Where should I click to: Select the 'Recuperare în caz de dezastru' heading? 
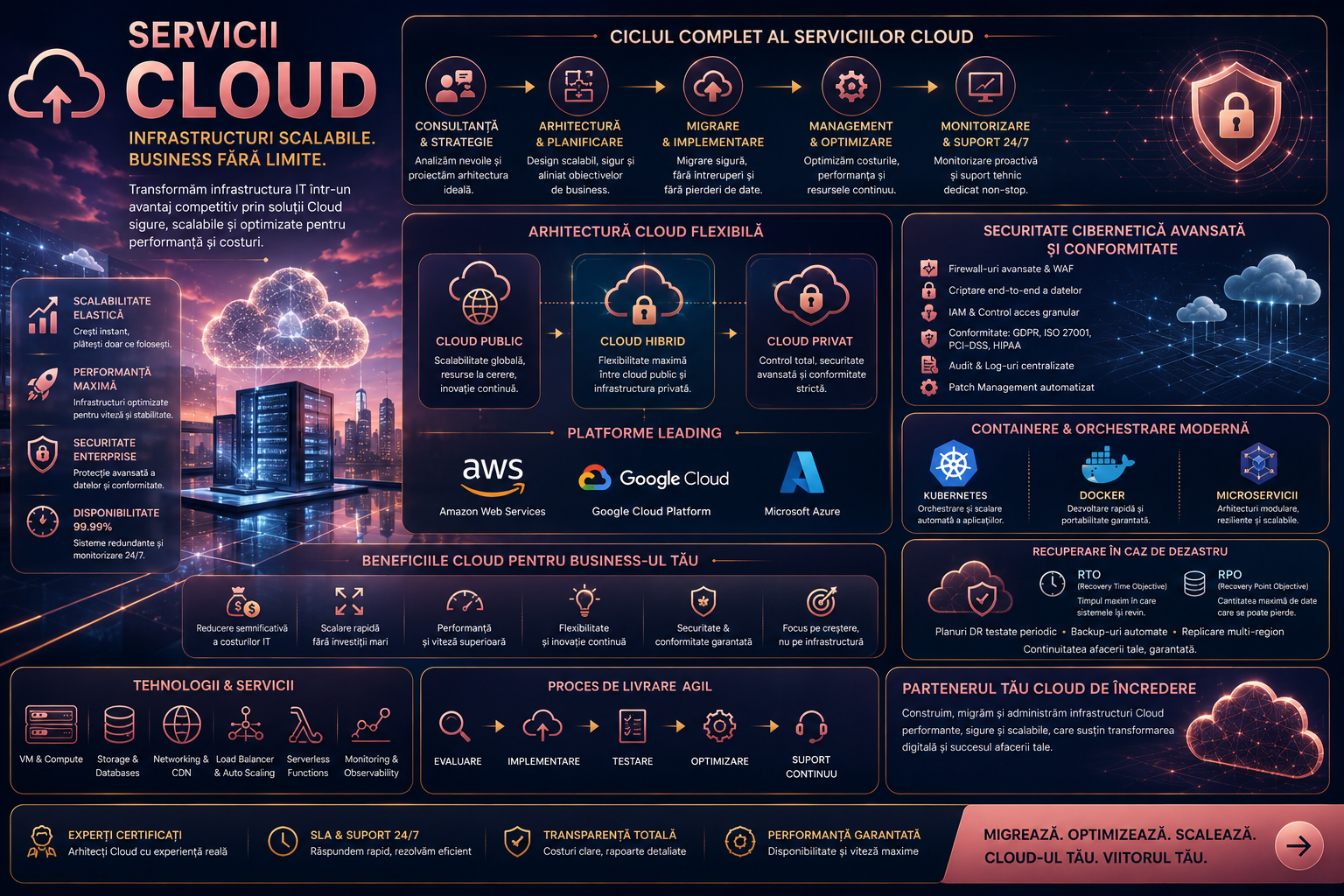click(1130, 551)
